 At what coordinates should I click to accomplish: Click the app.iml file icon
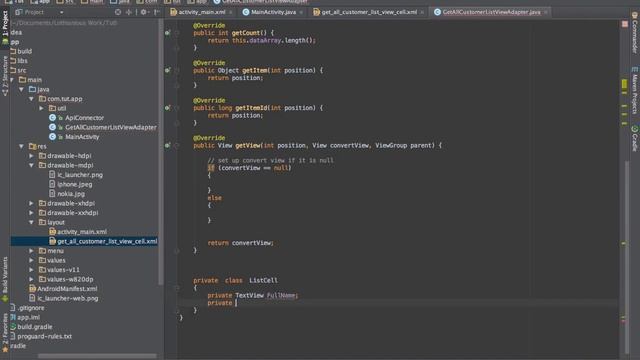coord(13,317)
